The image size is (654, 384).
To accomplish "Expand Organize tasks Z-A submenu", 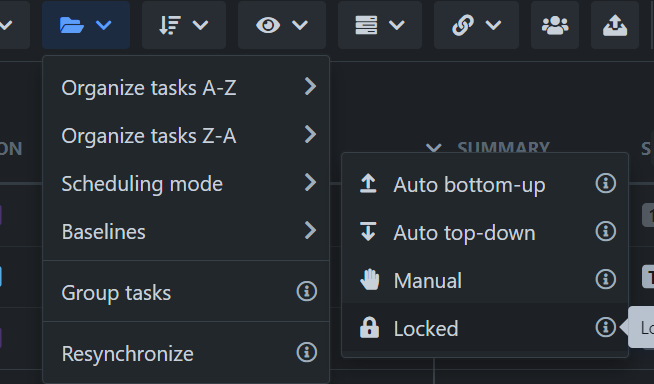I will click(x=186, y=136).
